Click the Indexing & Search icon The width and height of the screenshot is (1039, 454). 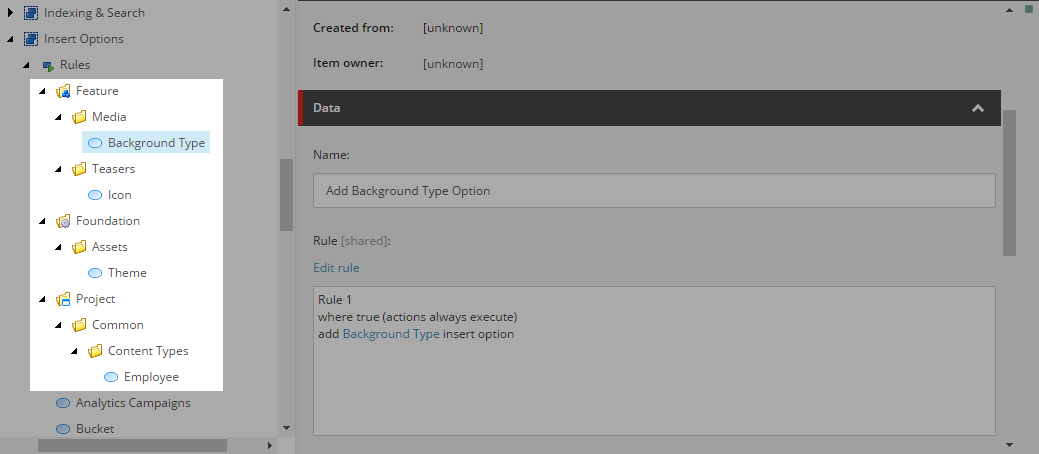[30, 13]
